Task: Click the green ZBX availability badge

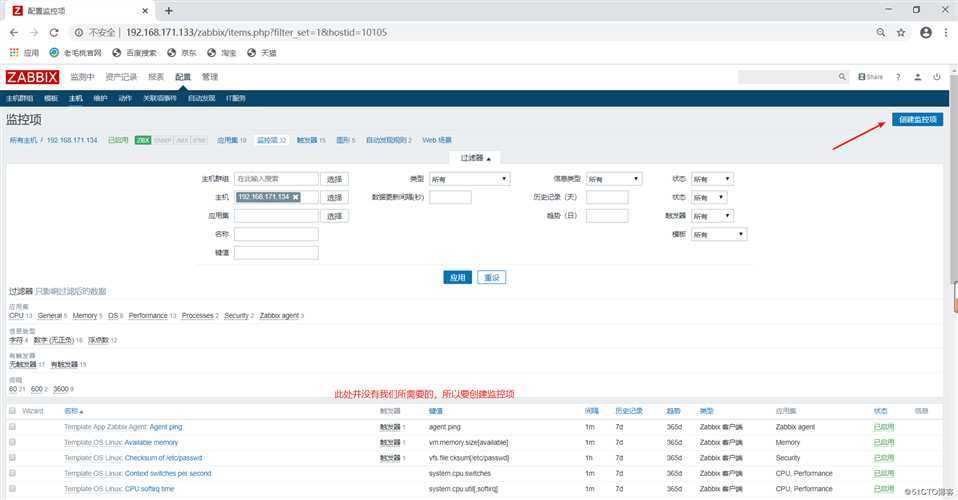Action: pyautogui.click(x=143, y=140)
